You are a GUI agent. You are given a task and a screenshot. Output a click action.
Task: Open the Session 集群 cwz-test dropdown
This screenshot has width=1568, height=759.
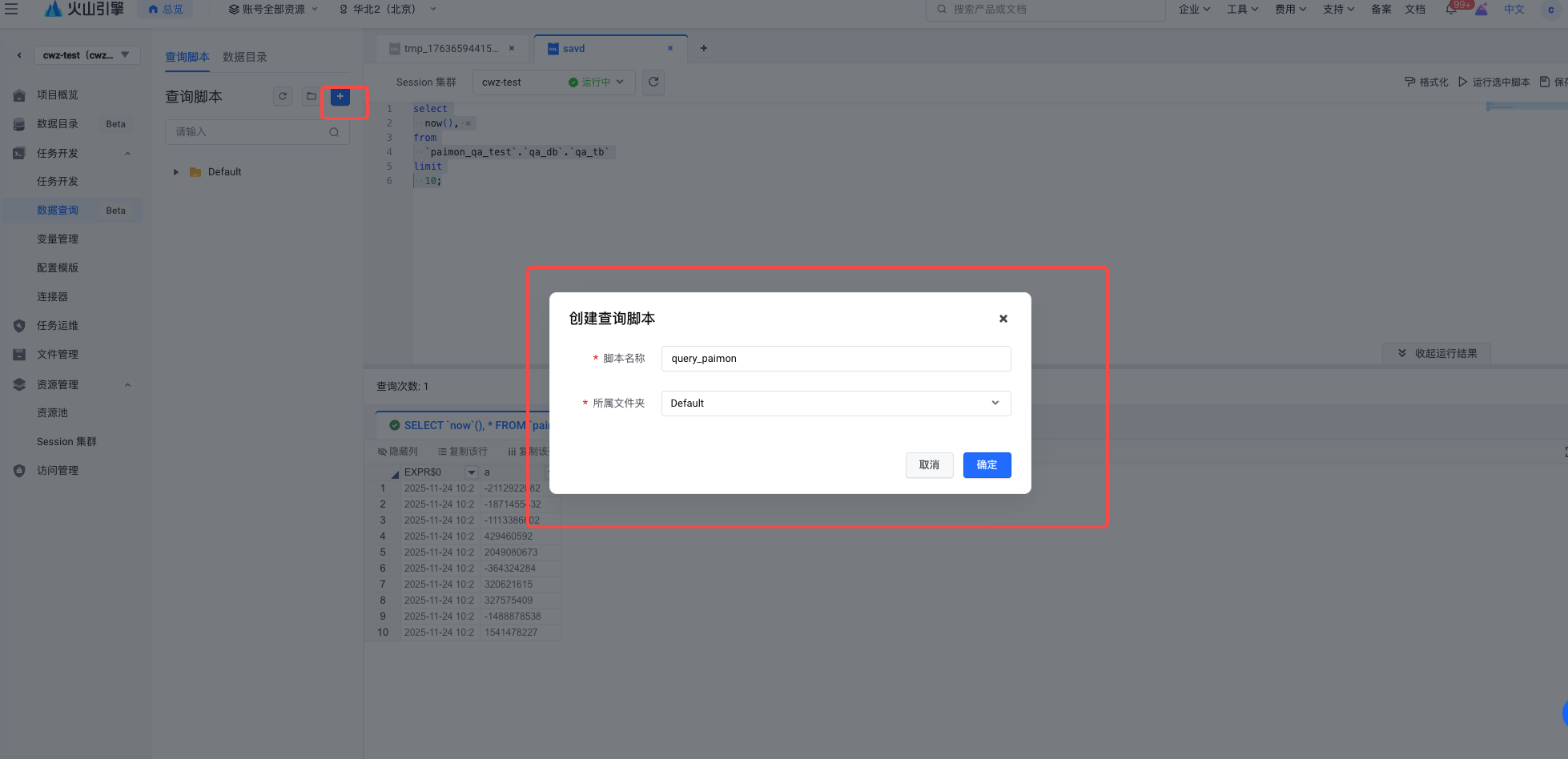pos(554,82)
